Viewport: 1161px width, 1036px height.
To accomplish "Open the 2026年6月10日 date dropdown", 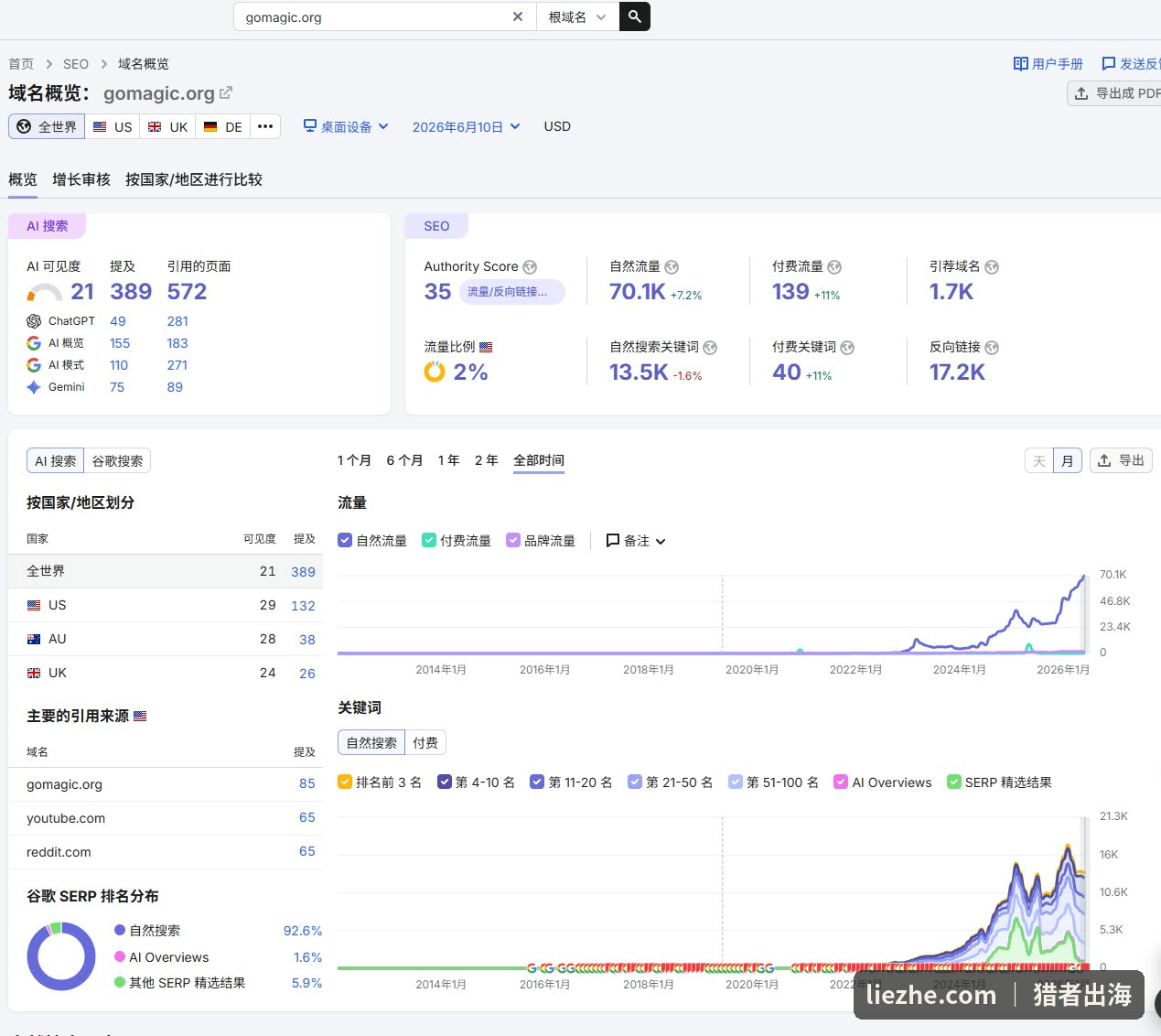I will (x=467, y=126).
